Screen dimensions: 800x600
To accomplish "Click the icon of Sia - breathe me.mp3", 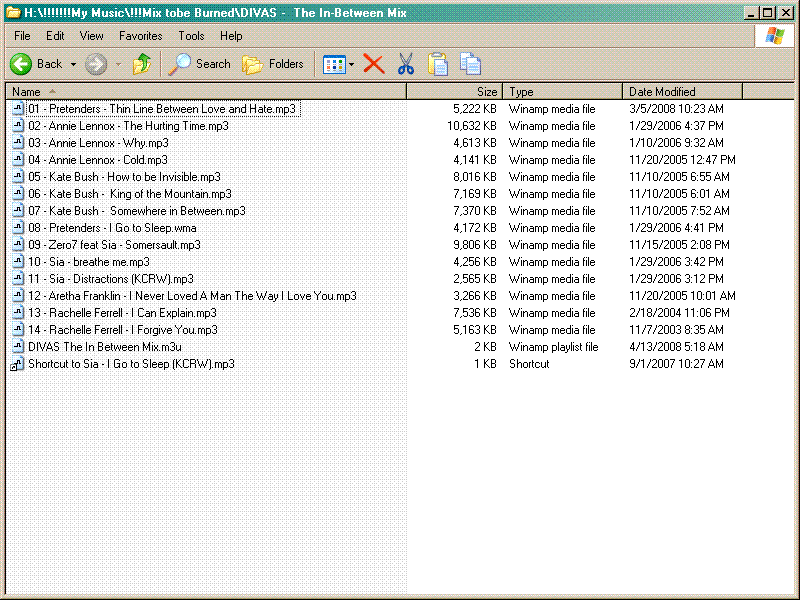I will 18,262.
